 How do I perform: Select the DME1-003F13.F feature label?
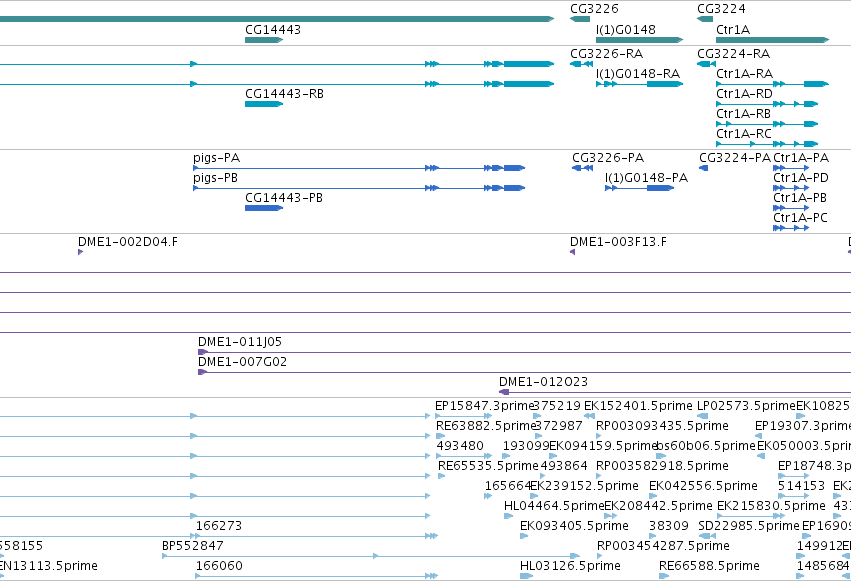619,242
